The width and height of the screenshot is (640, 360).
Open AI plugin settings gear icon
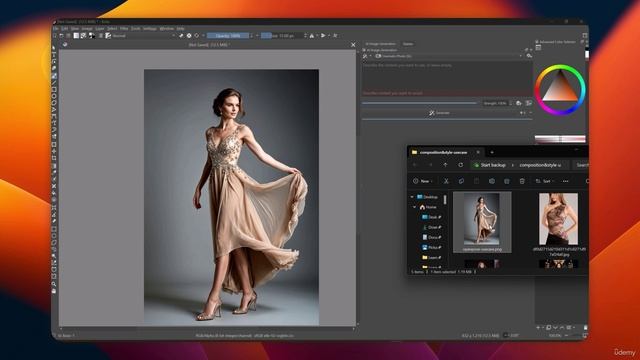[529, 56]
